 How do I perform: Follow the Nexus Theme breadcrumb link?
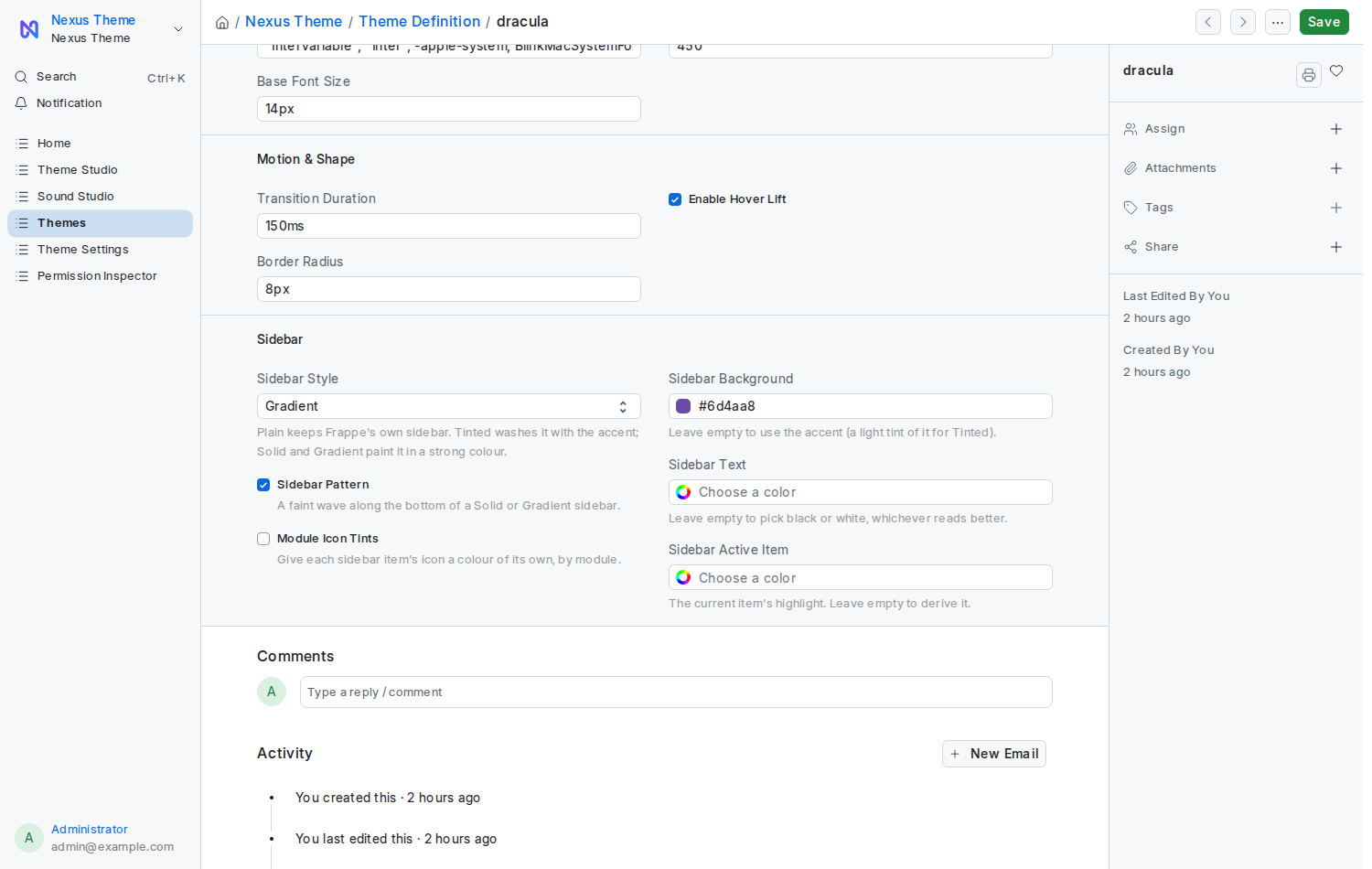point(294,21)
